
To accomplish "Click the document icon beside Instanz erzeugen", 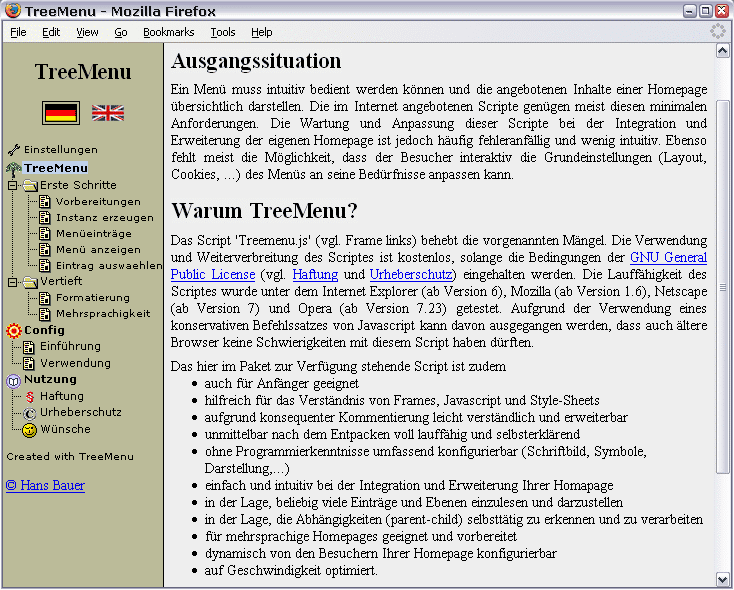I will [44, 218].
